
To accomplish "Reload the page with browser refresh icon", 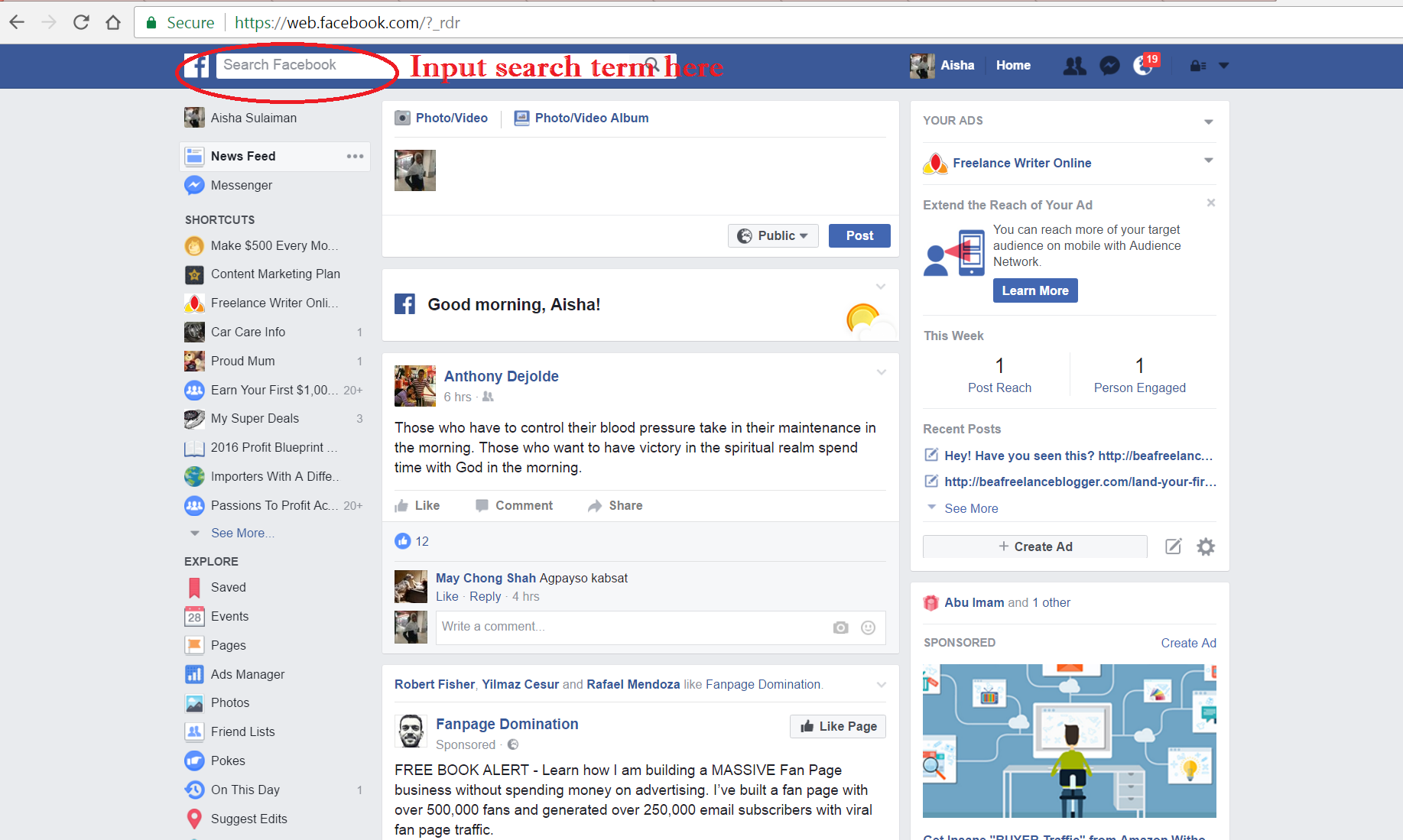I will click(81, 22).
